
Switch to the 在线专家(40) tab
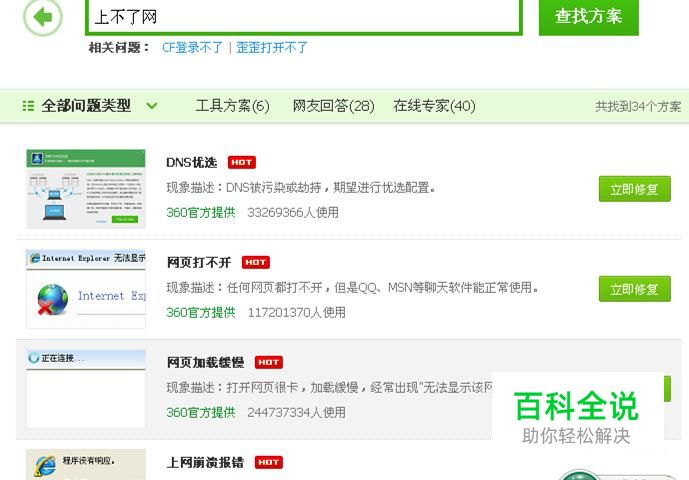point(434,106)
